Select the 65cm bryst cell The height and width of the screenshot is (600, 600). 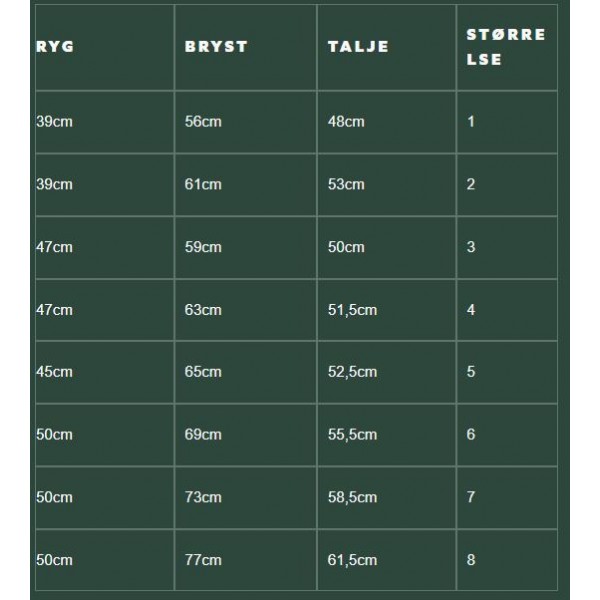(203, 372)
